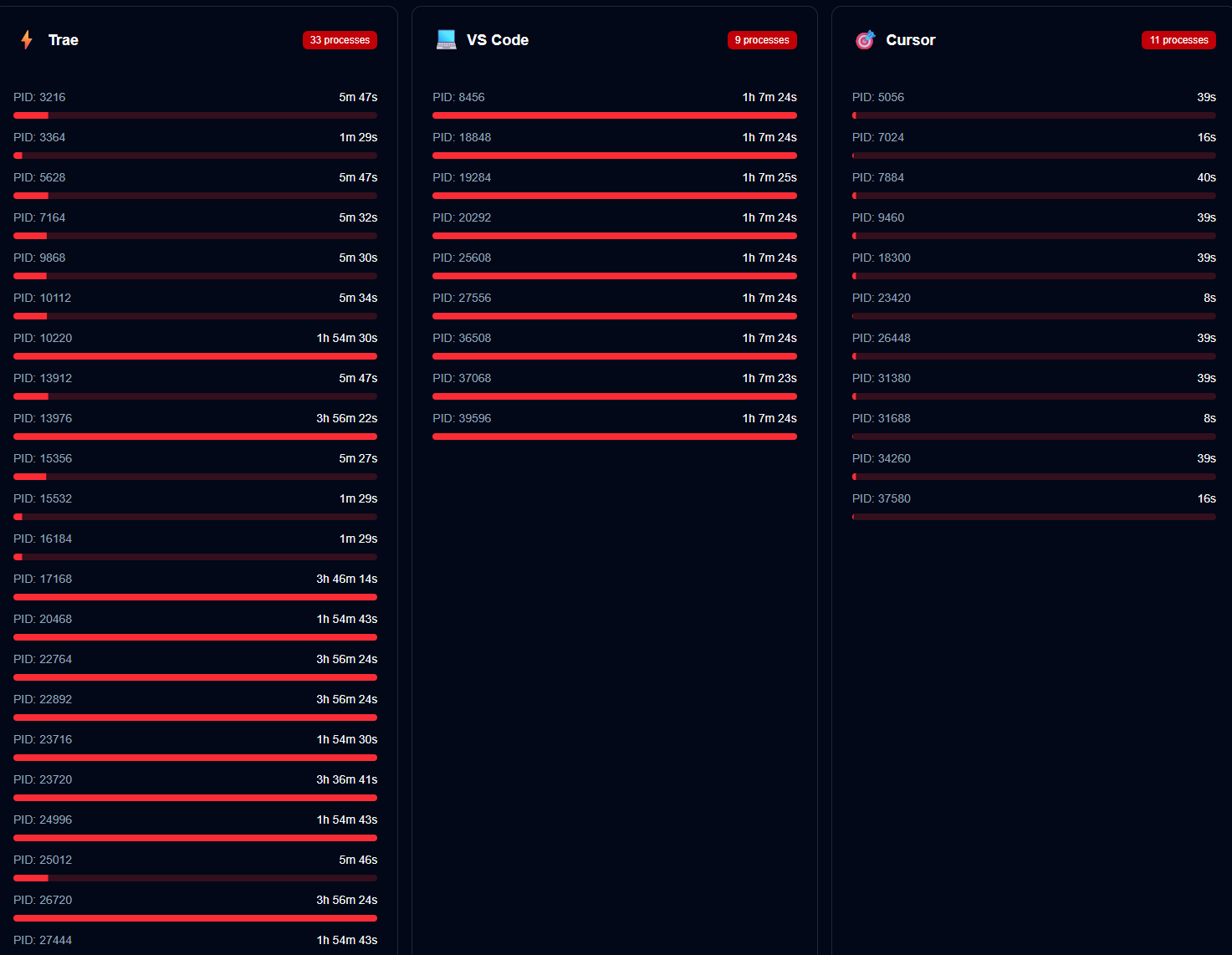The image size is (1232, 955).
Task: Select text PID: 26720
Action: click(43, 900)
